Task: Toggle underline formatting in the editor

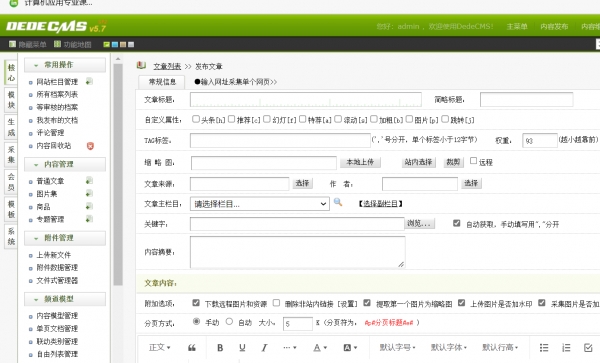Action: (x=242, y=347)
